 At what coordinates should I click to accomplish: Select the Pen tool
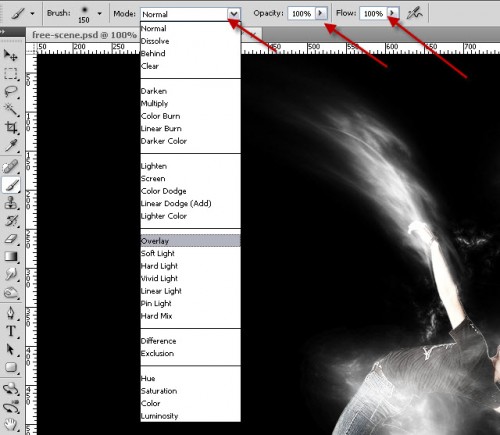click(11, 314)
